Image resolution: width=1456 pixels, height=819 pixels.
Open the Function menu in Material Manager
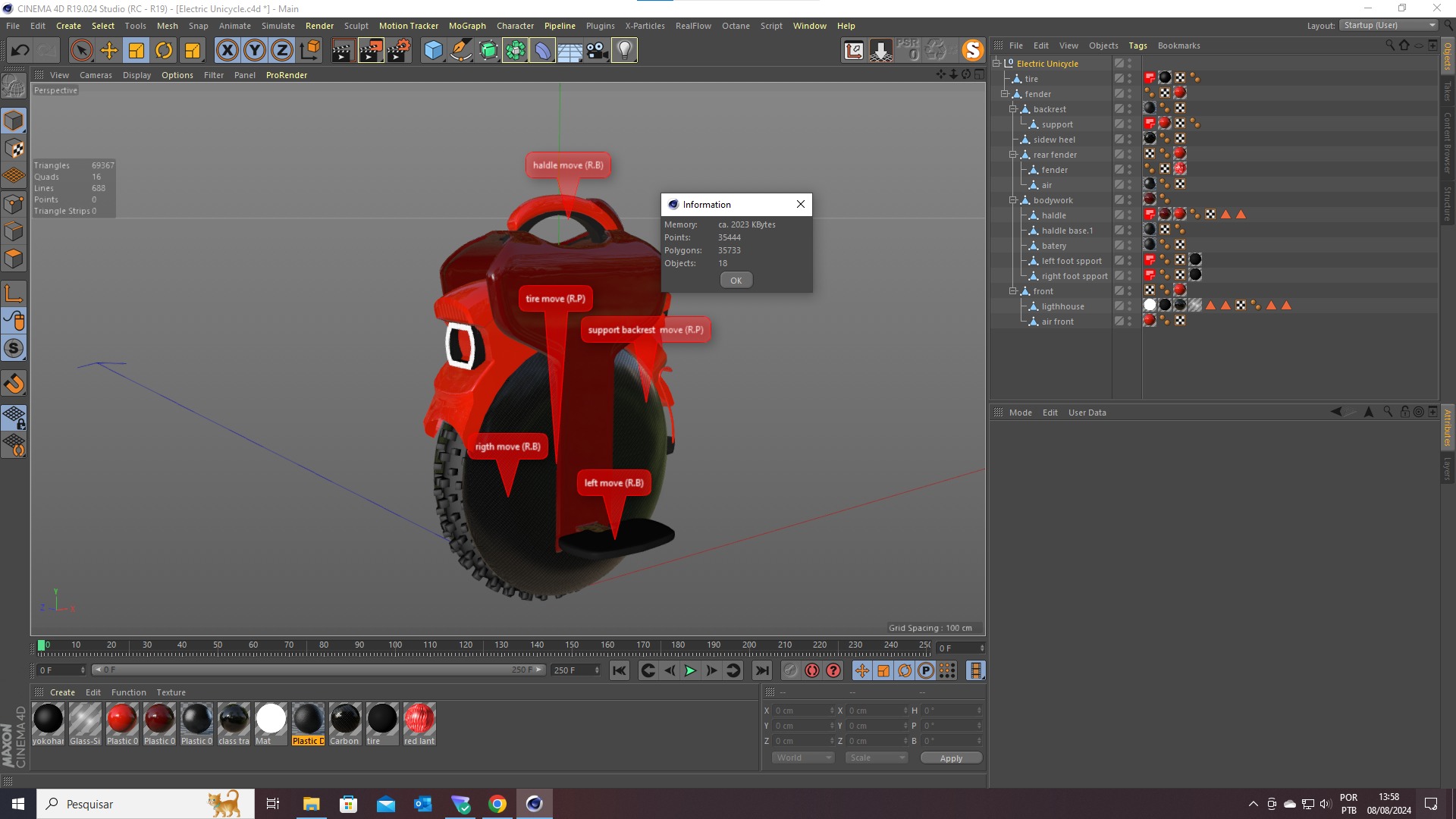pyautogui.click(x=128, y=692)
